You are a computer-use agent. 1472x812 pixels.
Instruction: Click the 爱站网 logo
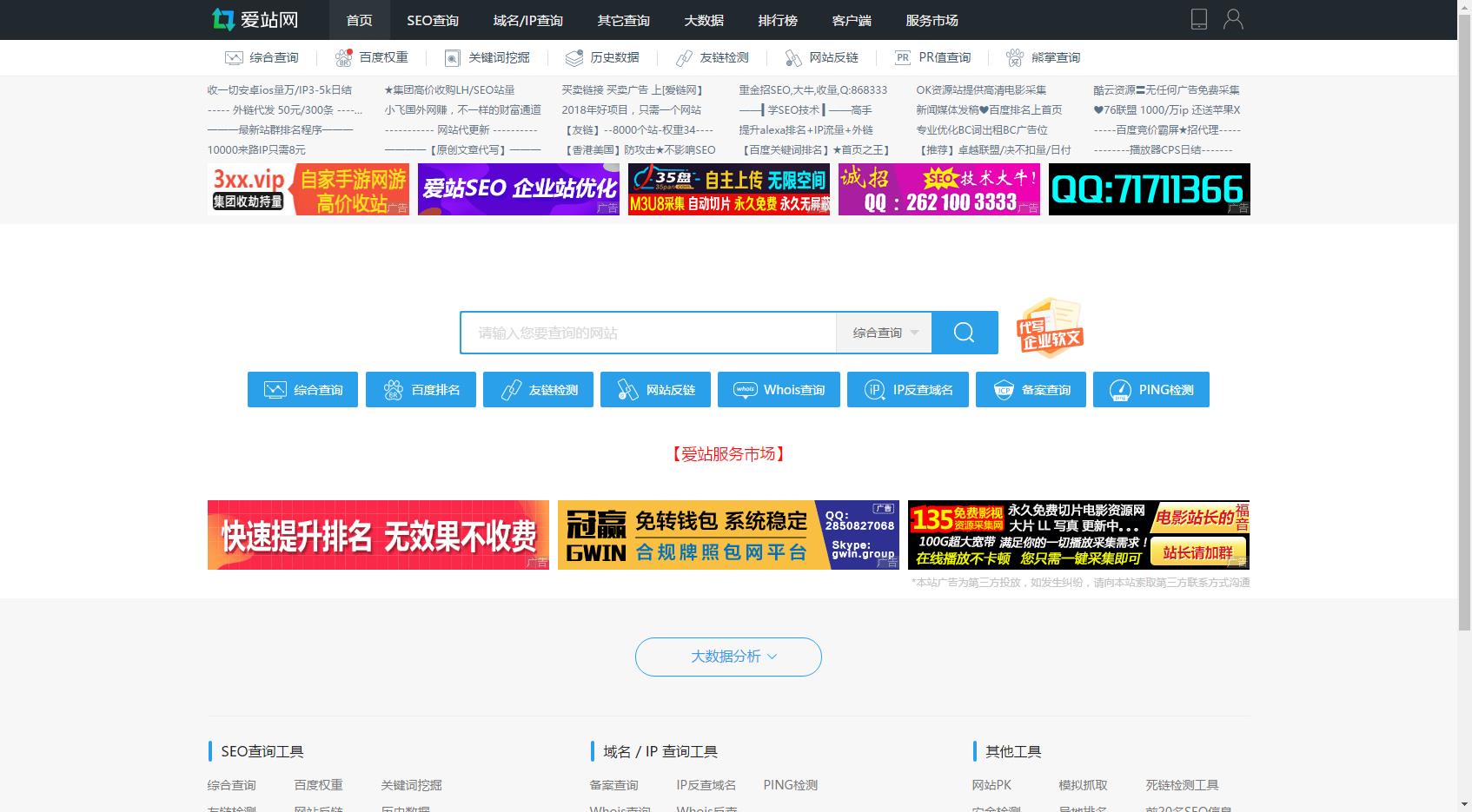coord(255,19)
